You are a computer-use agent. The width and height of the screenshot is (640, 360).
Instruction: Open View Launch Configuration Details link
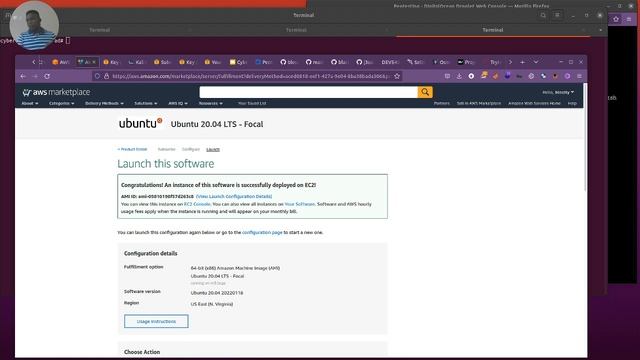234,196
